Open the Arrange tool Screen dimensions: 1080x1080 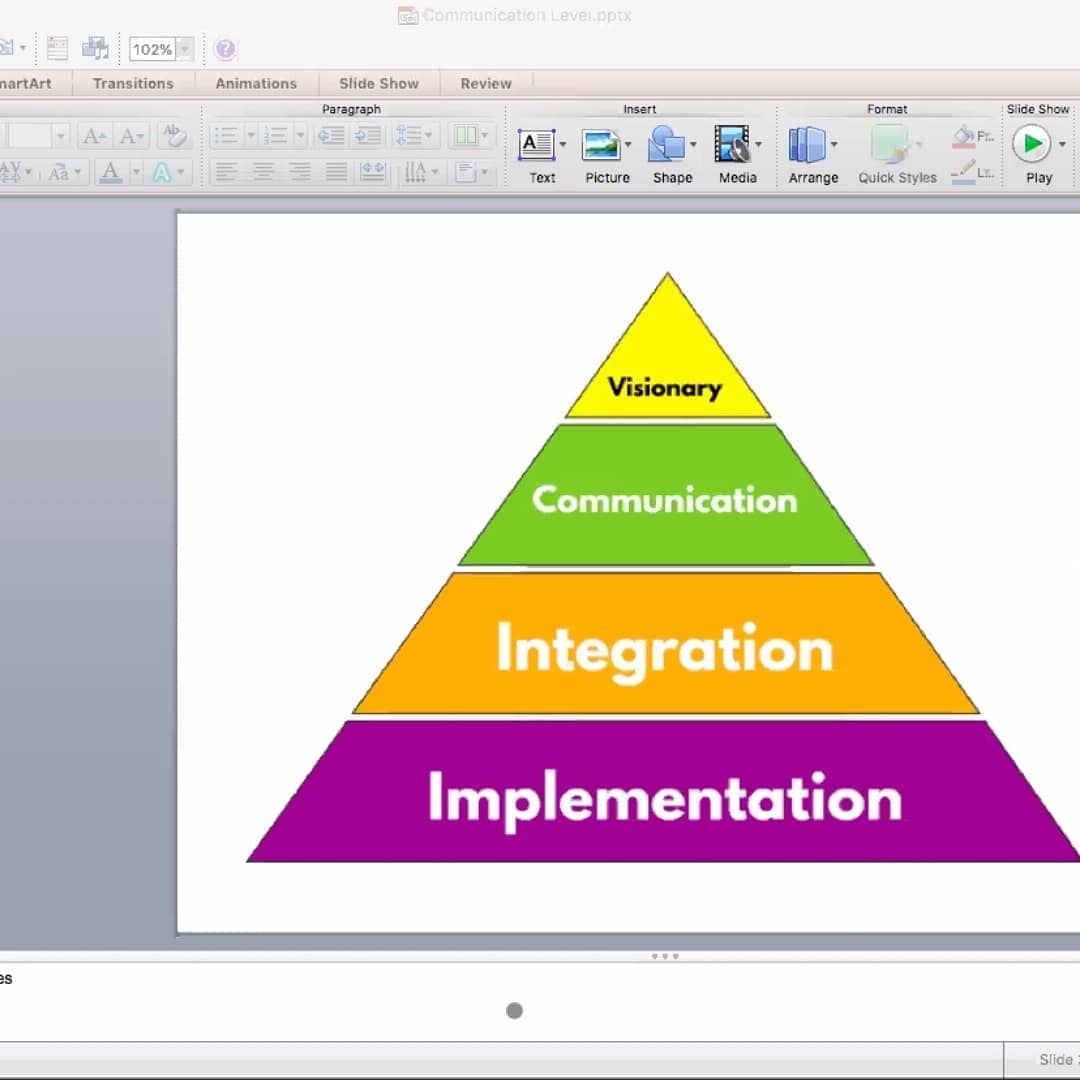[x=807, y=146]
